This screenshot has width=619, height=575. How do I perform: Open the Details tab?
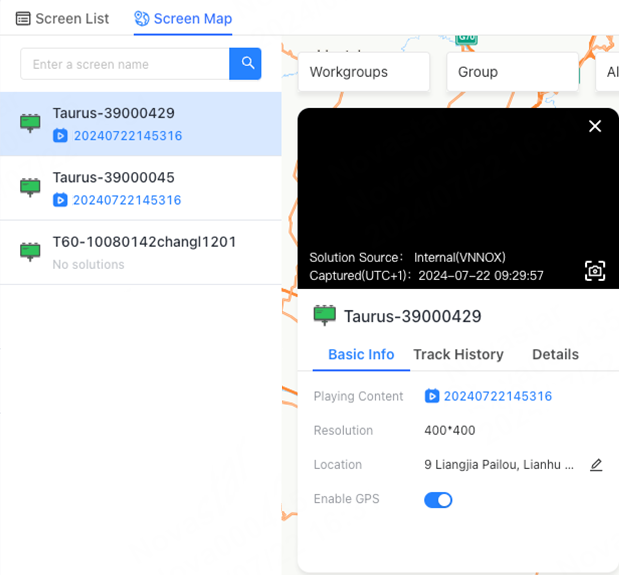pyautogui.click(x=555, y=354)
